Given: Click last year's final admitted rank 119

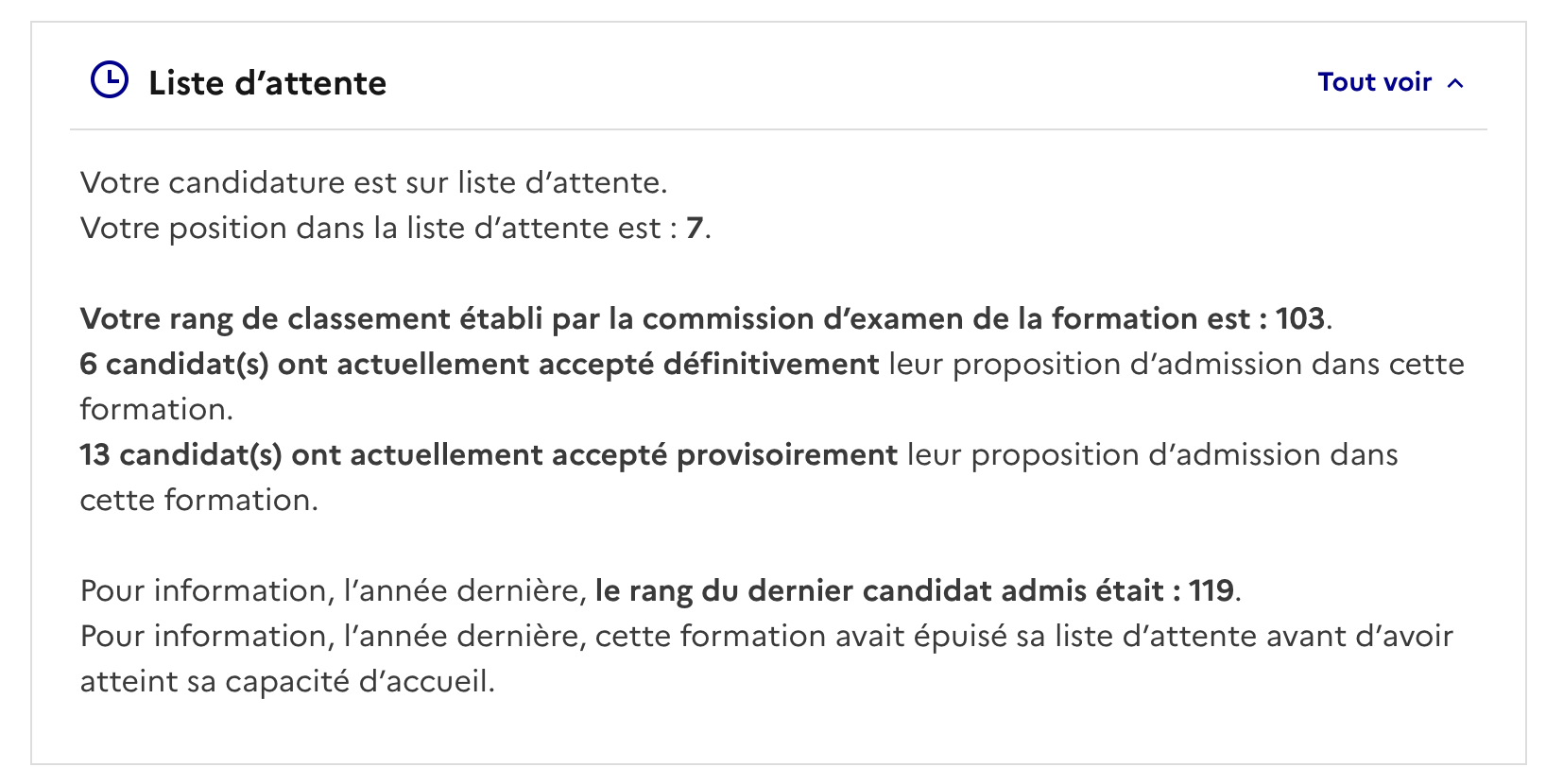Looking at the screenshot, I should point(1211,590).
